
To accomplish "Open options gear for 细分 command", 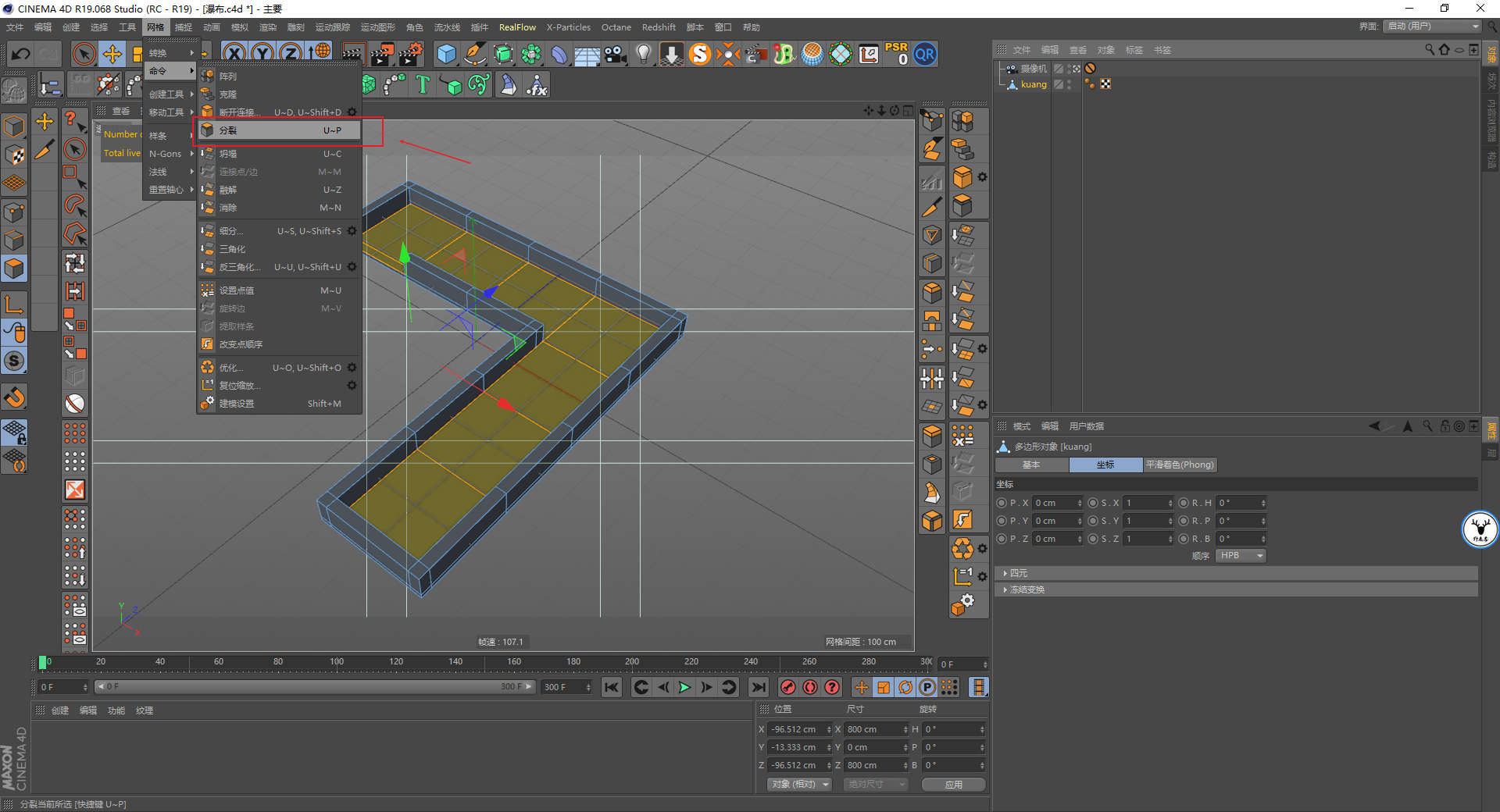I will pos(352,231).
